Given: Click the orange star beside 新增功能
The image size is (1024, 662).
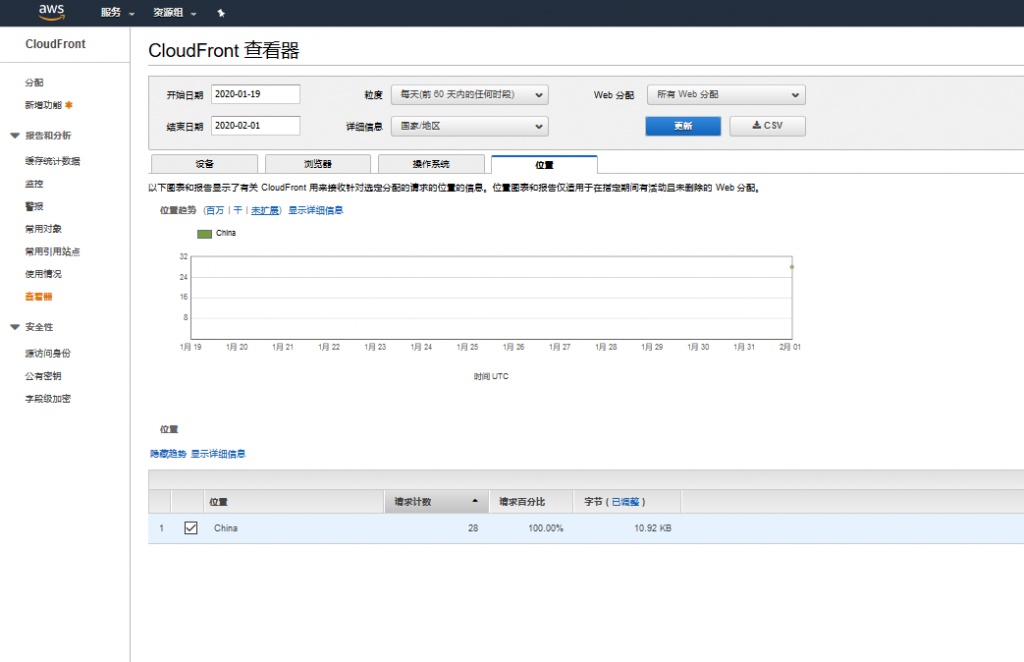Looking at the screenshot, I should click(69, 104).
